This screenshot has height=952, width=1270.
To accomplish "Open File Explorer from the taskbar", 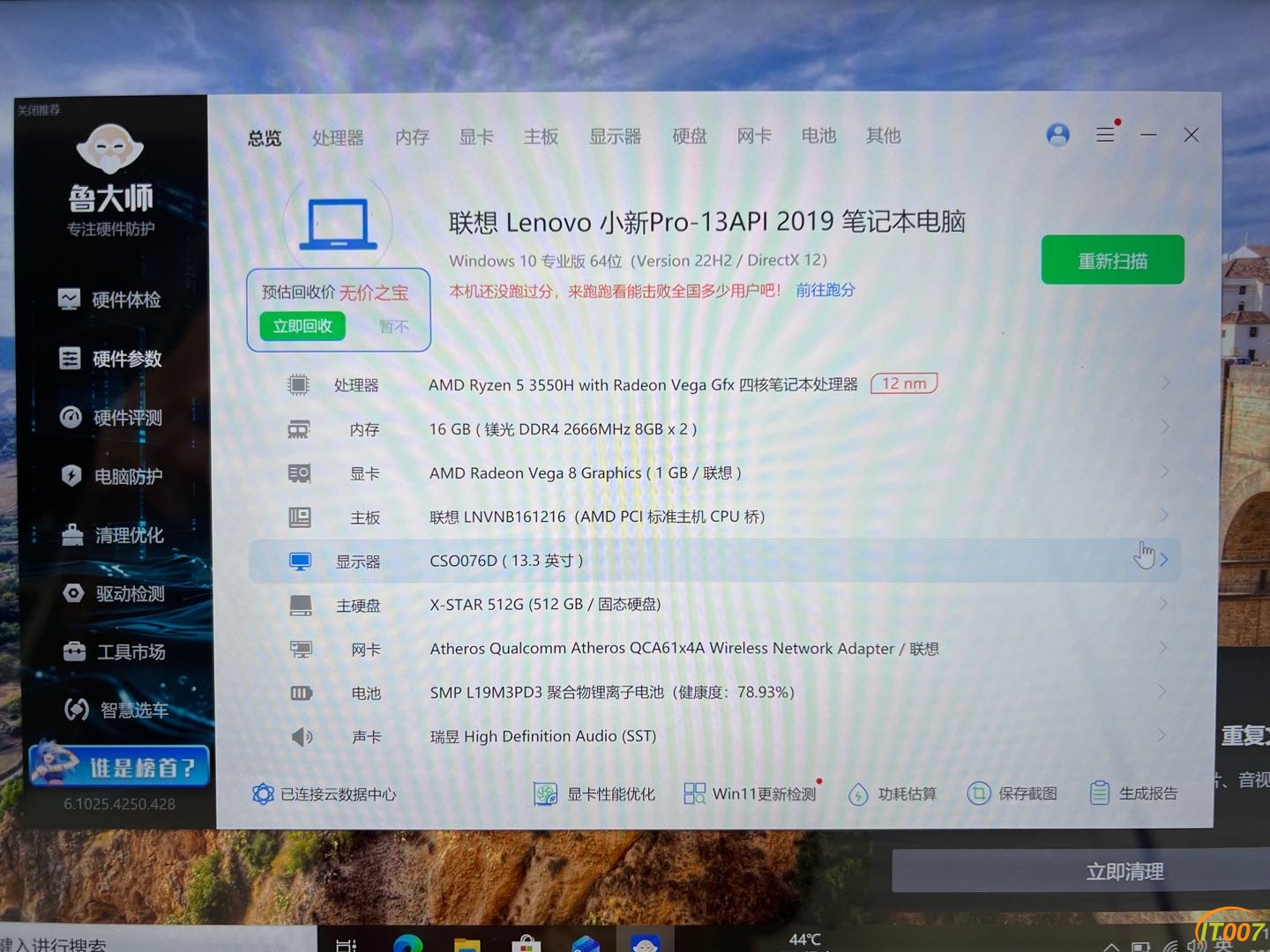I will click(x=467, y=944).
